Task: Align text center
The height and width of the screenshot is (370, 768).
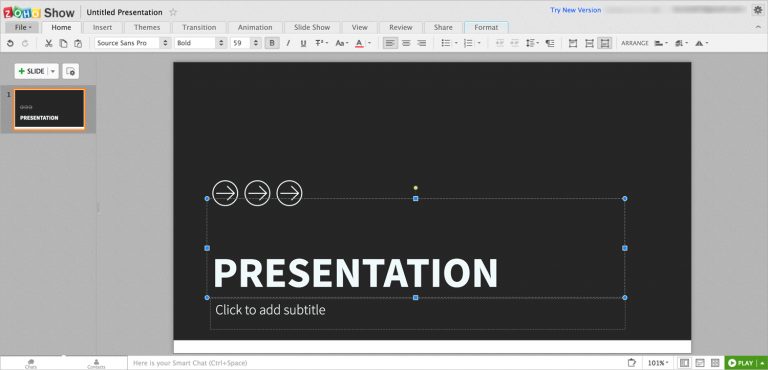Action: coord(406,43)
